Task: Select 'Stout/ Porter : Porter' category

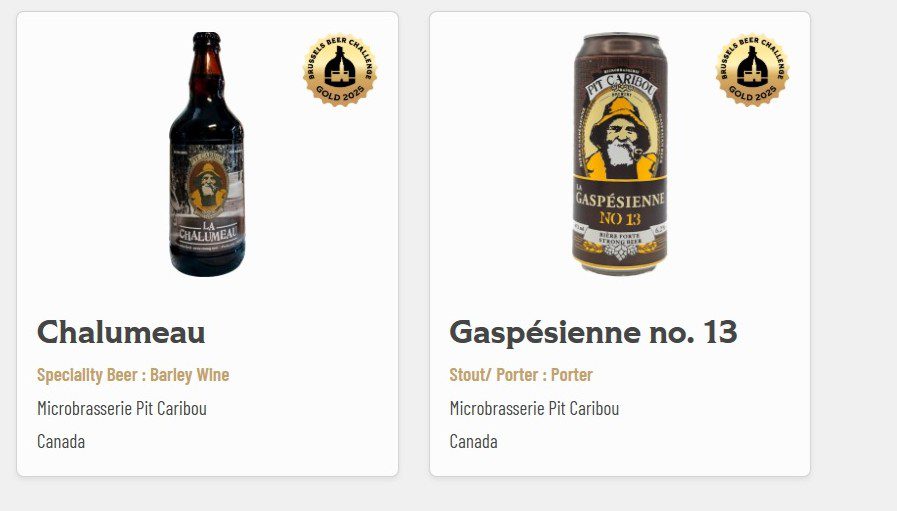Action: tap(521, 375)
